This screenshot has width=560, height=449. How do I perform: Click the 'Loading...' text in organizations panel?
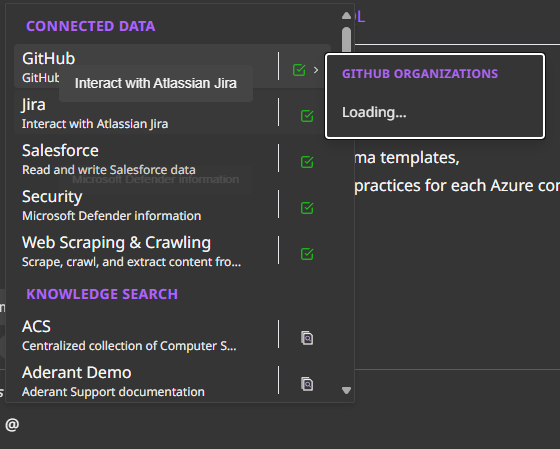(x=374, y=112)
